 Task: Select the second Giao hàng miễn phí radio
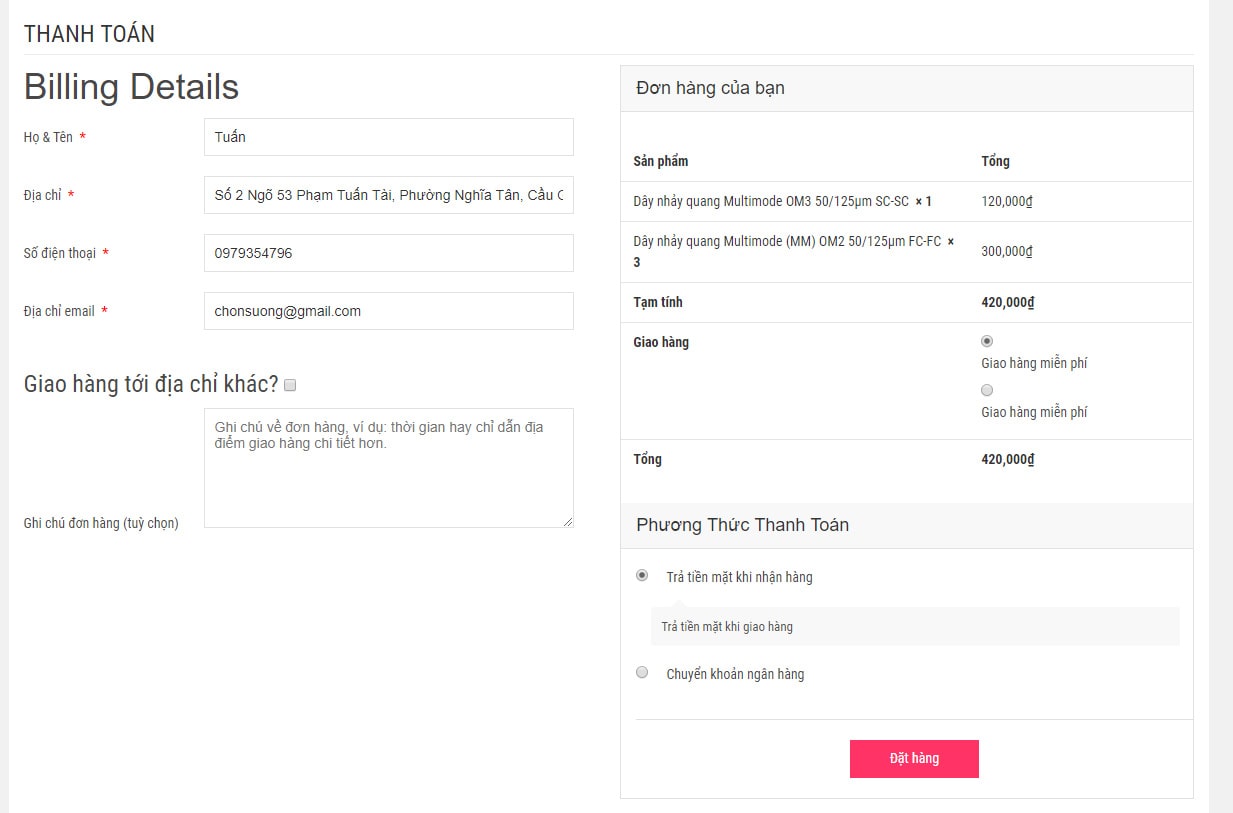(987, 390)
